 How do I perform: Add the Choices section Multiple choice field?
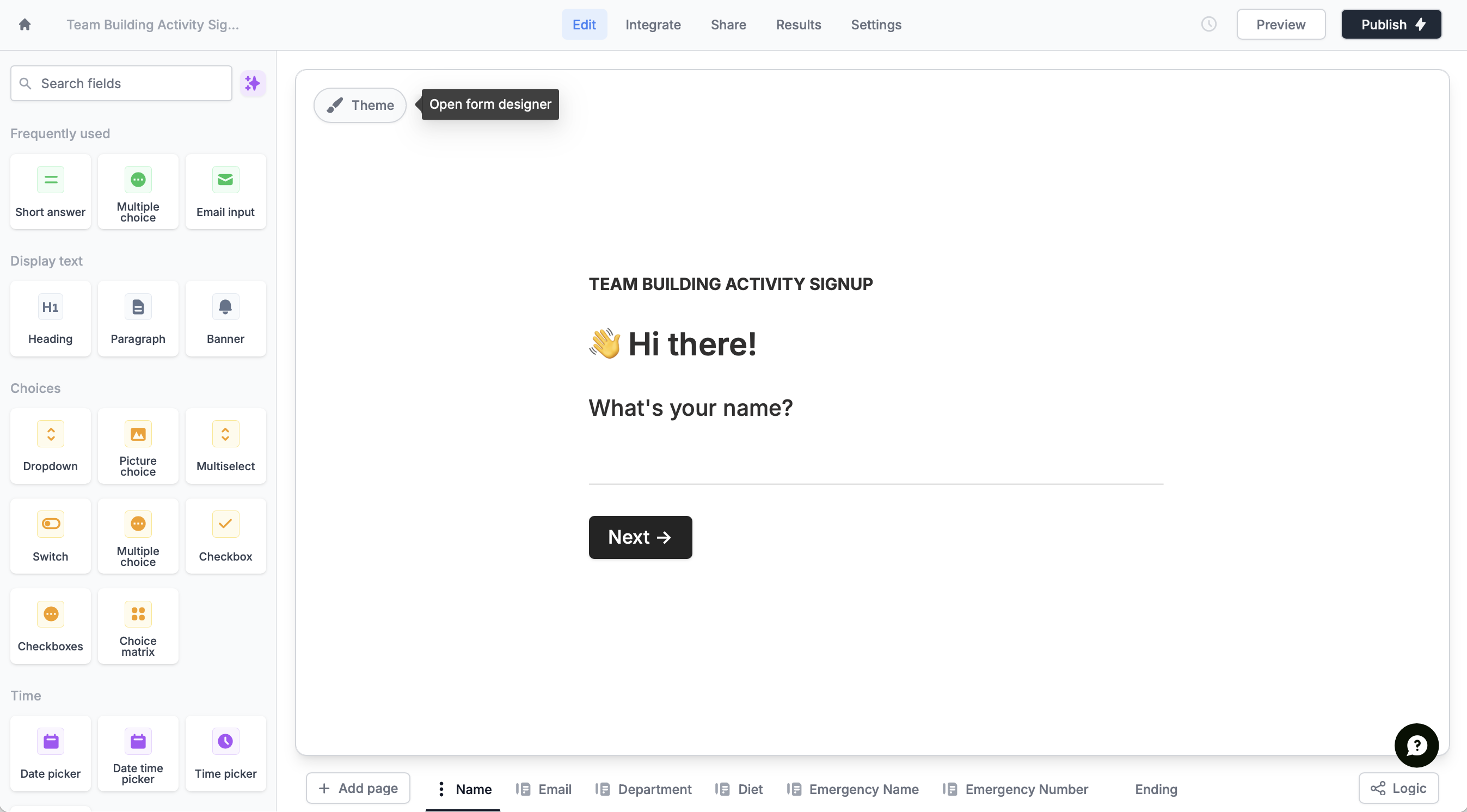point(138,537)
